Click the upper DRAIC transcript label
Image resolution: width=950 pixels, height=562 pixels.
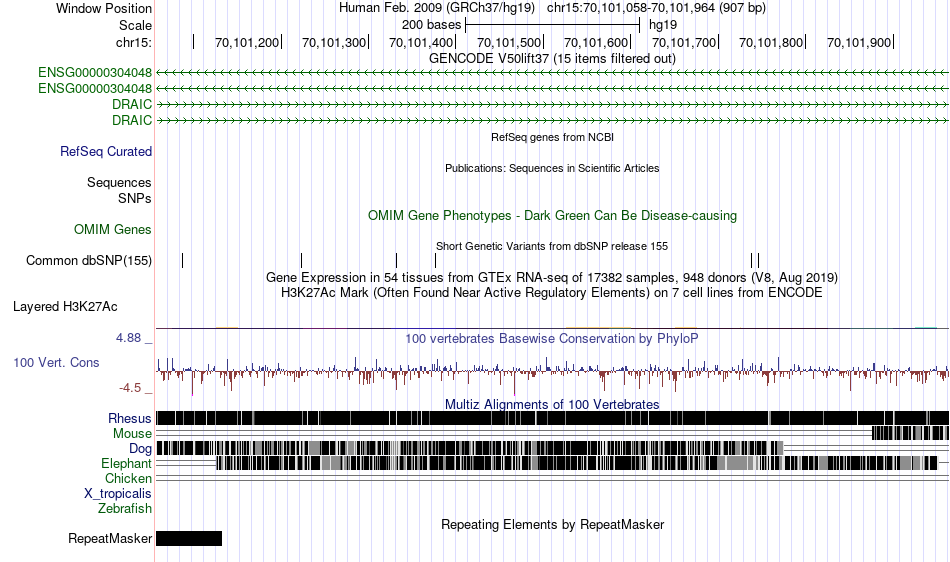(132, 104)
